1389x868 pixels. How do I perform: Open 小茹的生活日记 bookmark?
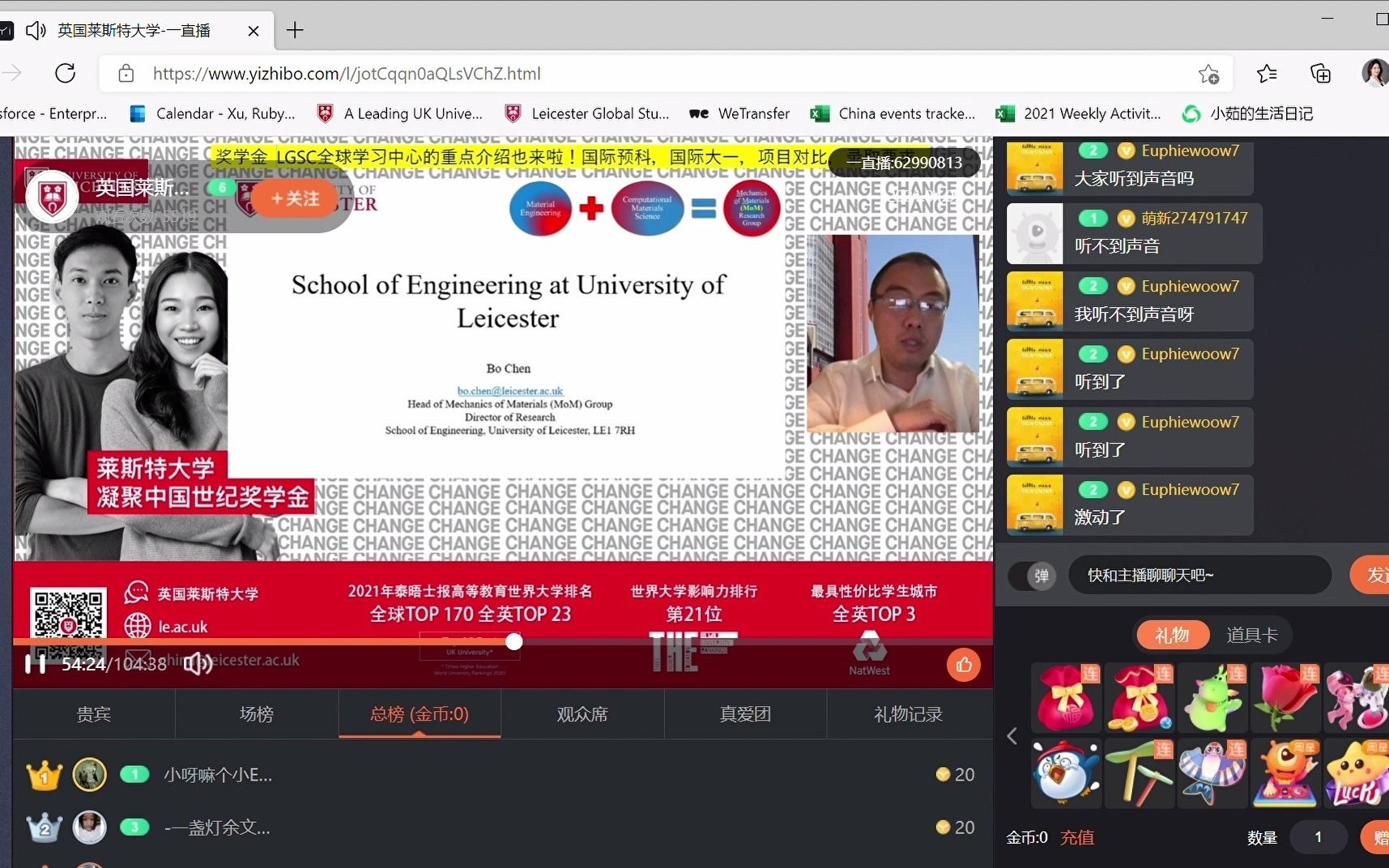[x=1247, y=113]
